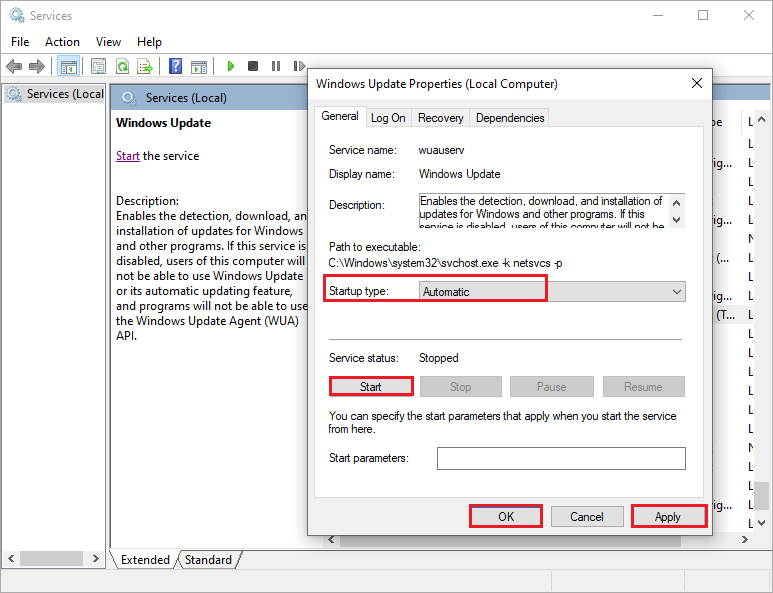This screenshot has height=593, width=773.
Task: Switch to the Extended view tab
Action: 145,559
